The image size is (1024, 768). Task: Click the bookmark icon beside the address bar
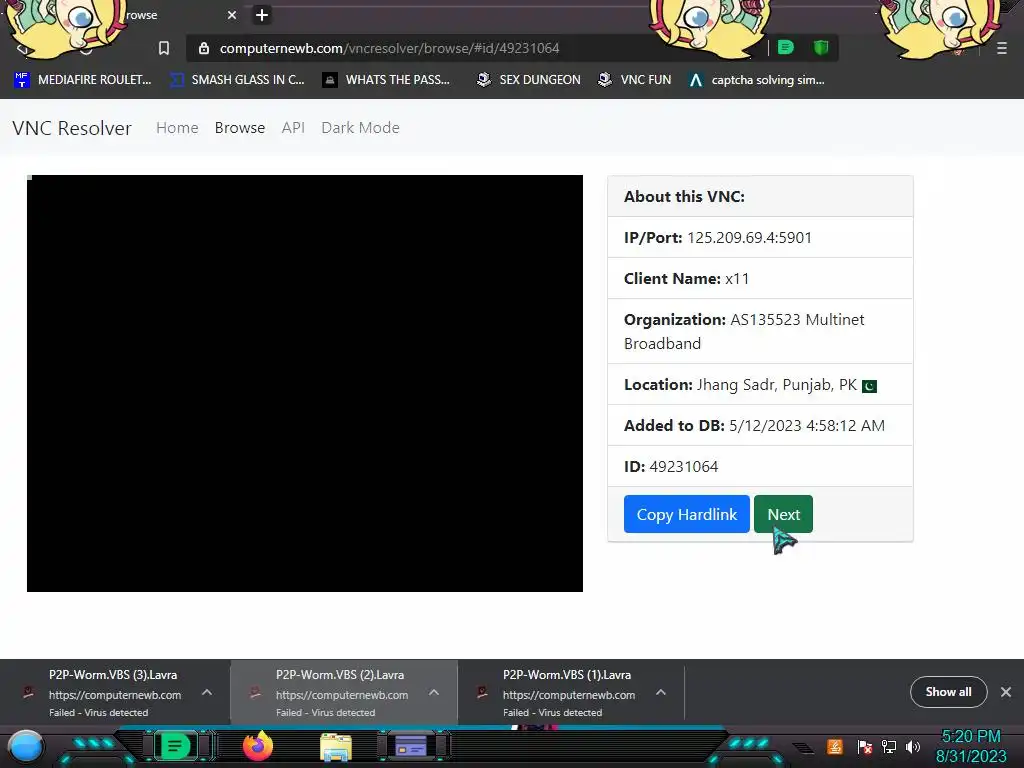point(164,48)
